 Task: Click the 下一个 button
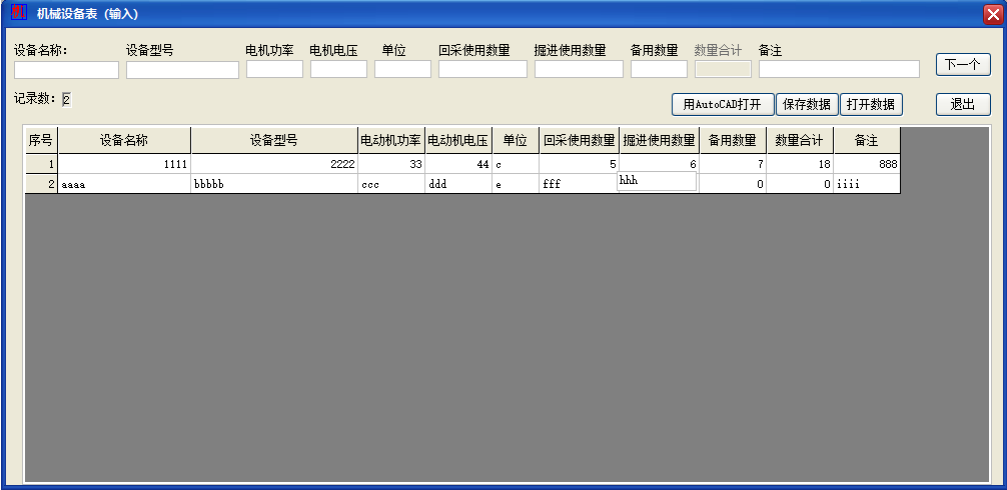click(x=962, y=65)
